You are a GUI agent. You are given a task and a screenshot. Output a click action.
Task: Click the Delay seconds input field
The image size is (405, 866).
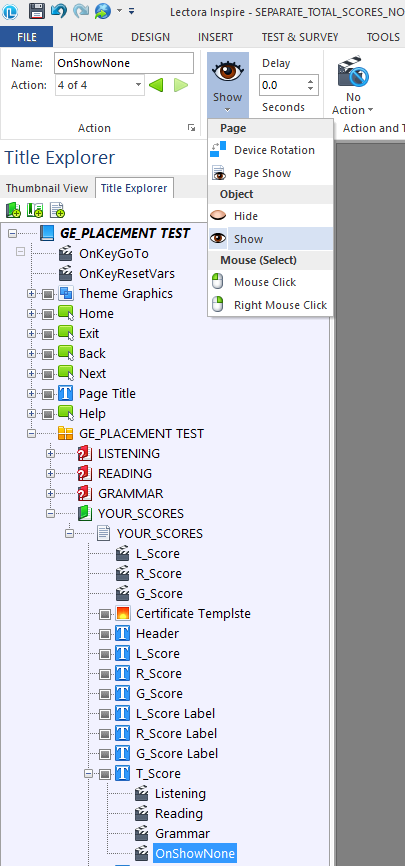pyautogui.click(x=282, y=85)
